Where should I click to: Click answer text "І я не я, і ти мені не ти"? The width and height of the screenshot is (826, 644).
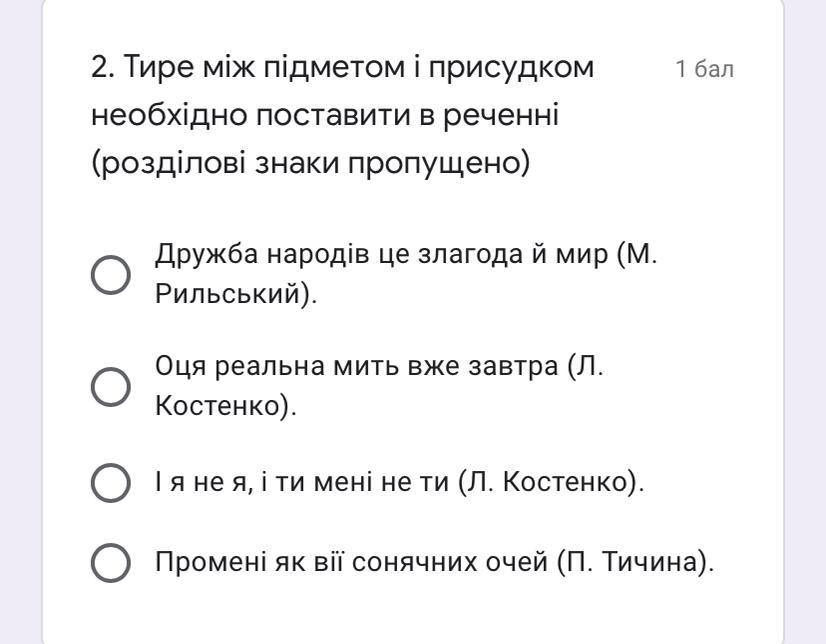pyautogui.click(x=302, y=482)
